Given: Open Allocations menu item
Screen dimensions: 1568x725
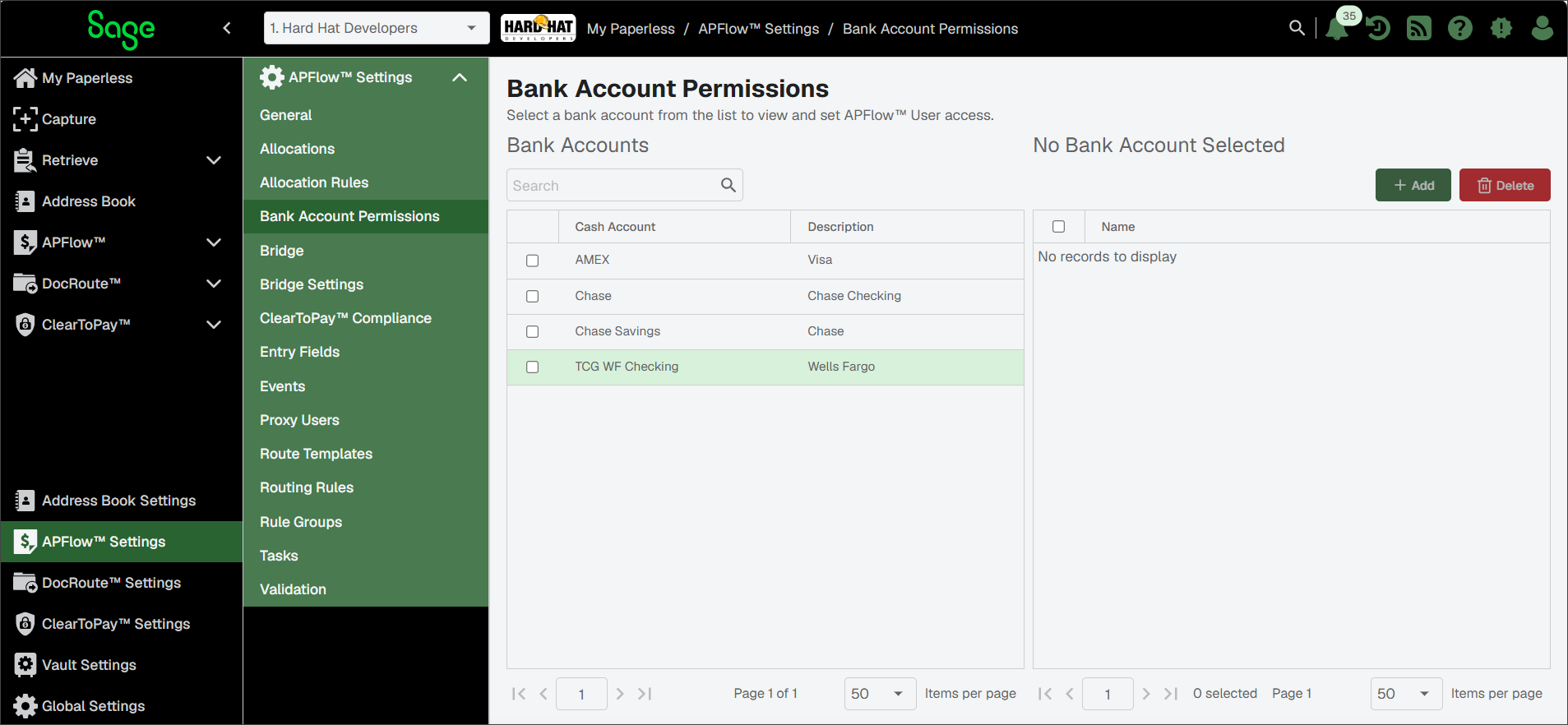Looking at the screenshot, I should click(366, 149).
